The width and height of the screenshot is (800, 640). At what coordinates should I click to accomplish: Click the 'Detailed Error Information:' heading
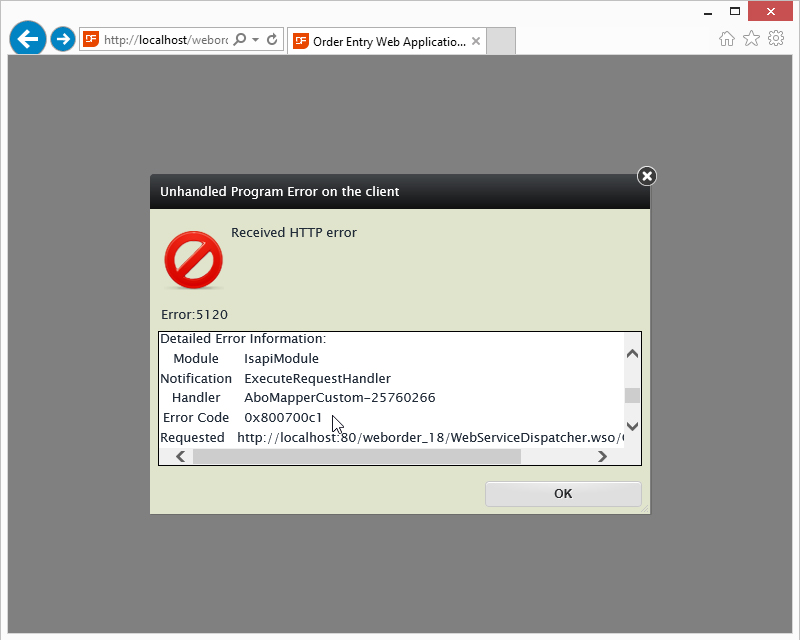click(x=243, y=339)
